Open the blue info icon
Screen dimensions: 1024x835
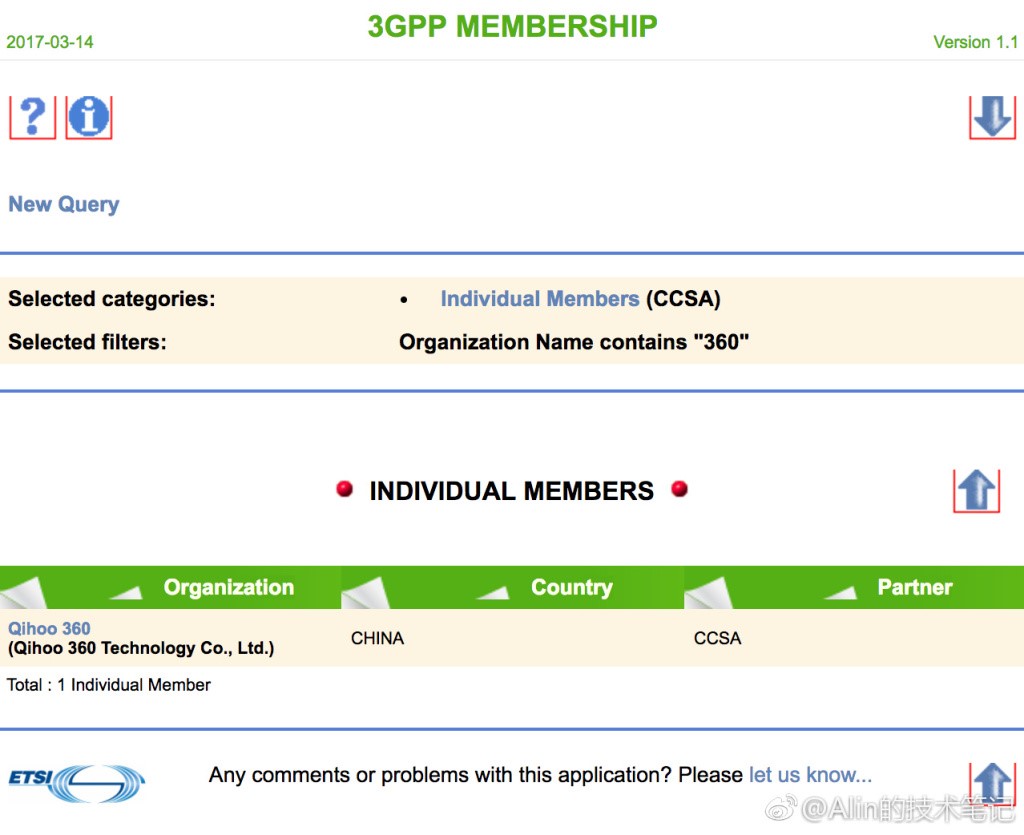(89, 117)
